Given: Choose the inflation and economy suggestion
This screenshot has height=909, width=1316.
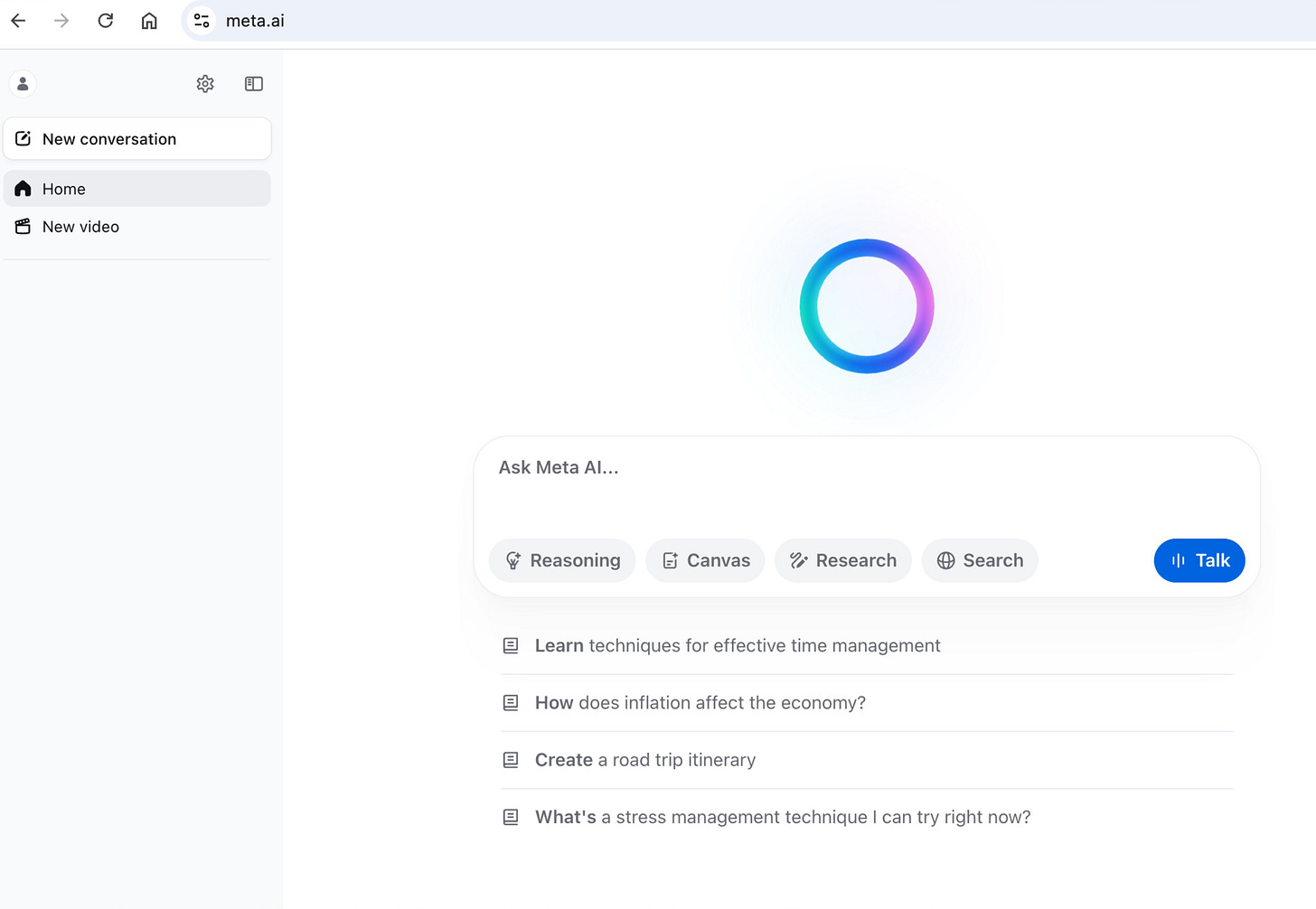Looking at the screenshot, I should (867, 703).
